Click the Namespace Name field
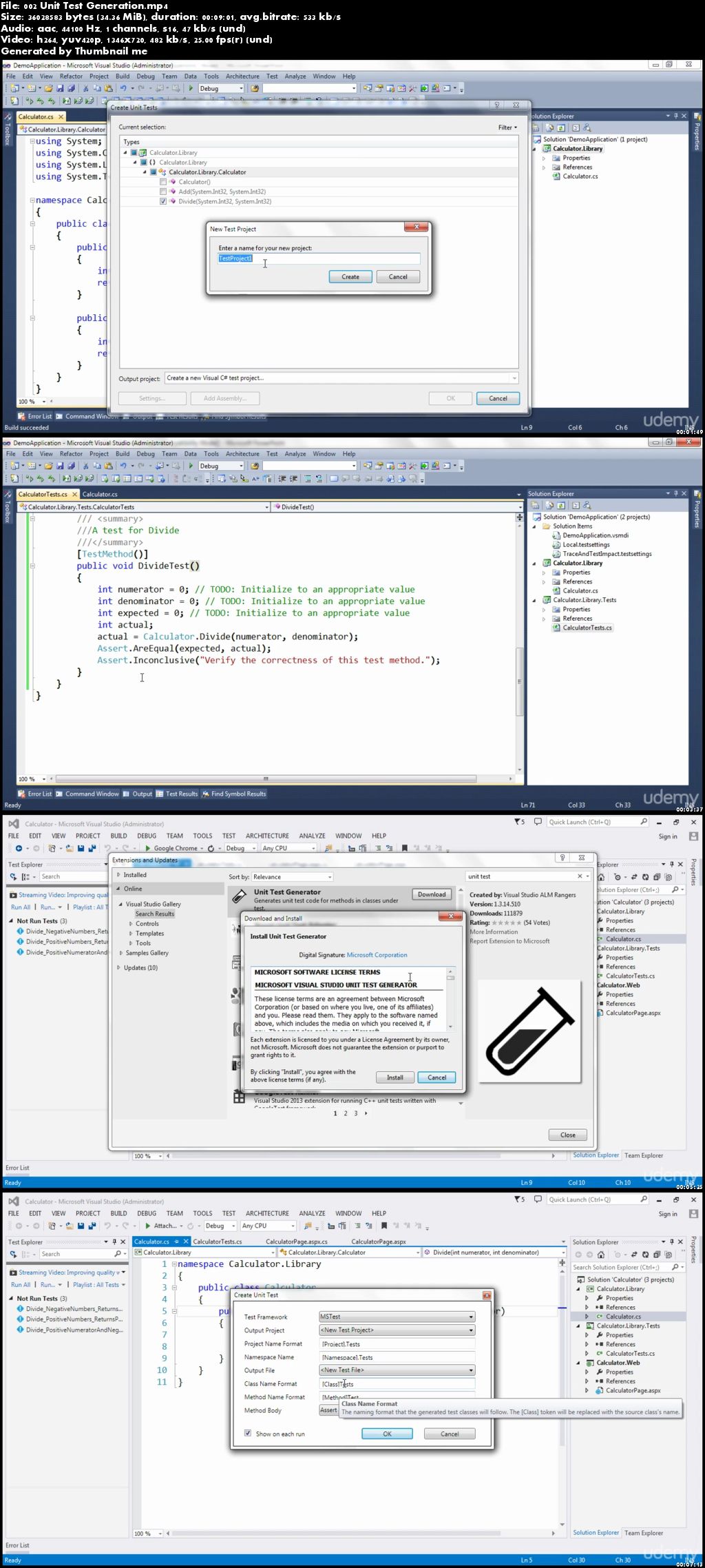The image size is (705, 1568). (x=397, y=1357)
